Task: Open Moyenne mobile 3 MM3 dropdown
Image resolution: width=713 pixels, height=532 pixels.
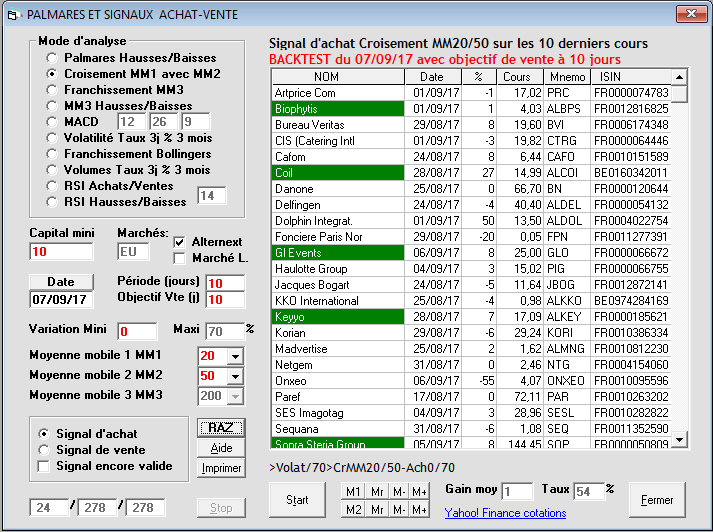Action: pyautogui.click(x=235, y=396)
